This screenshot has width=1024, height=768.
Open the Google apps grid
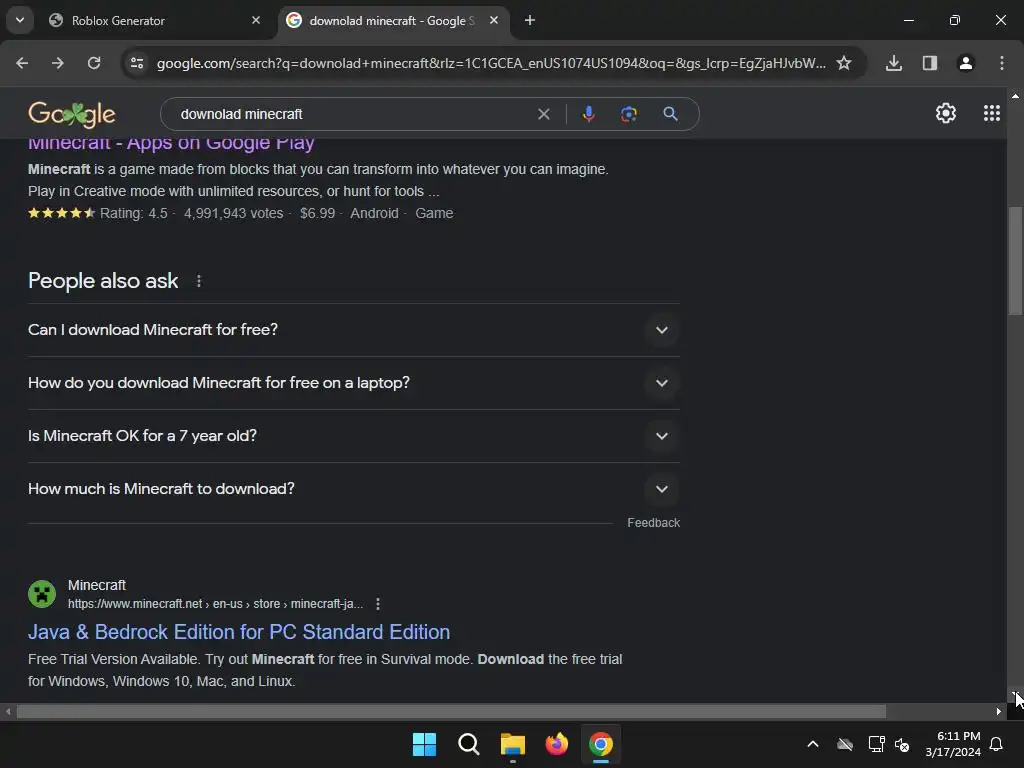(x=991, y=114)
